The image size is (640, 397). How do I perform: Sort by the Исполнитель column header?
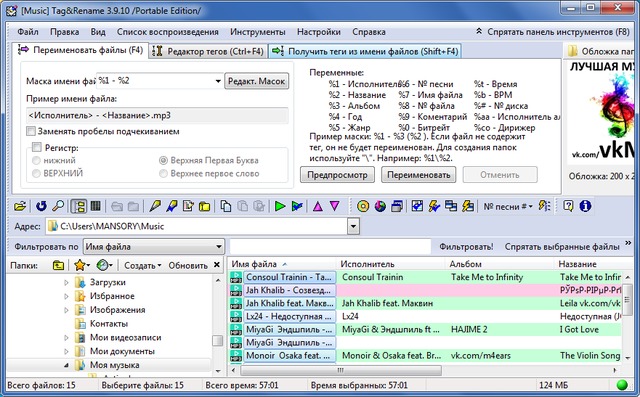[x=390, y=264]
